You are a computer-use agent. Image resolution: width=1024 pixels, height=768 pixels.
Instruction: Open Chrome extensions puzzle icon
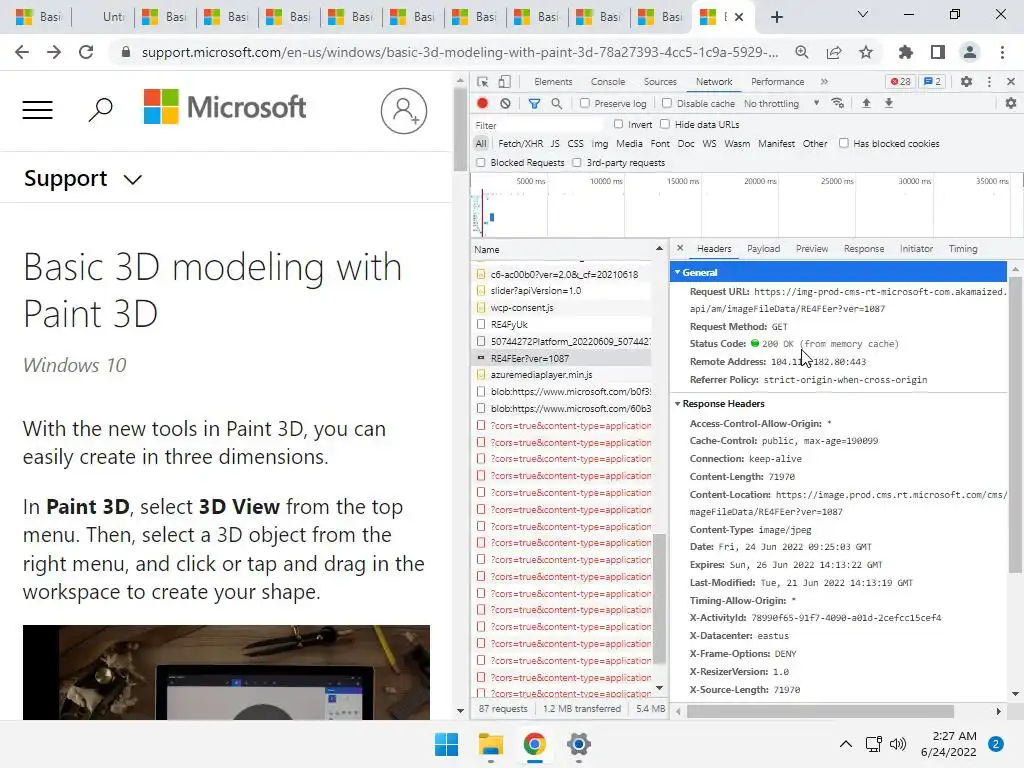click(906, 52)
